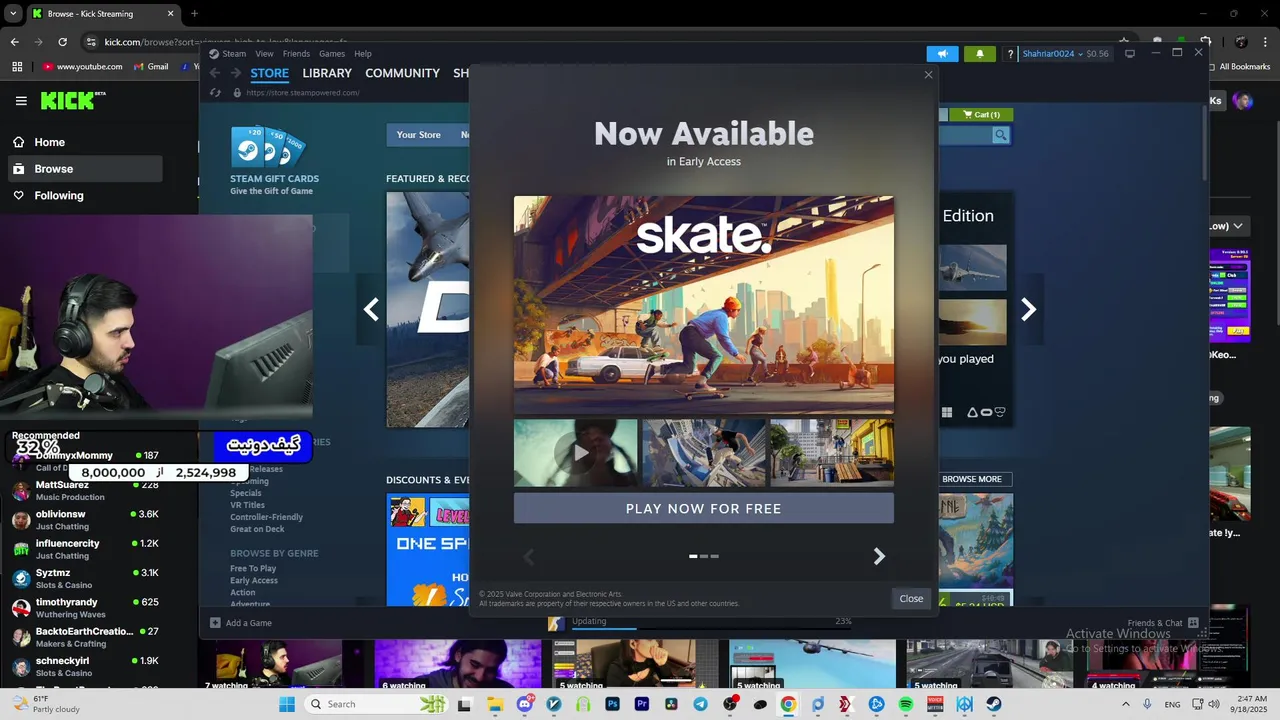Image resolution: width=1280 pixels, height=720 pixels.
Task: Open Kick Browse page in sidebar
Action: (x=85, y=169)
